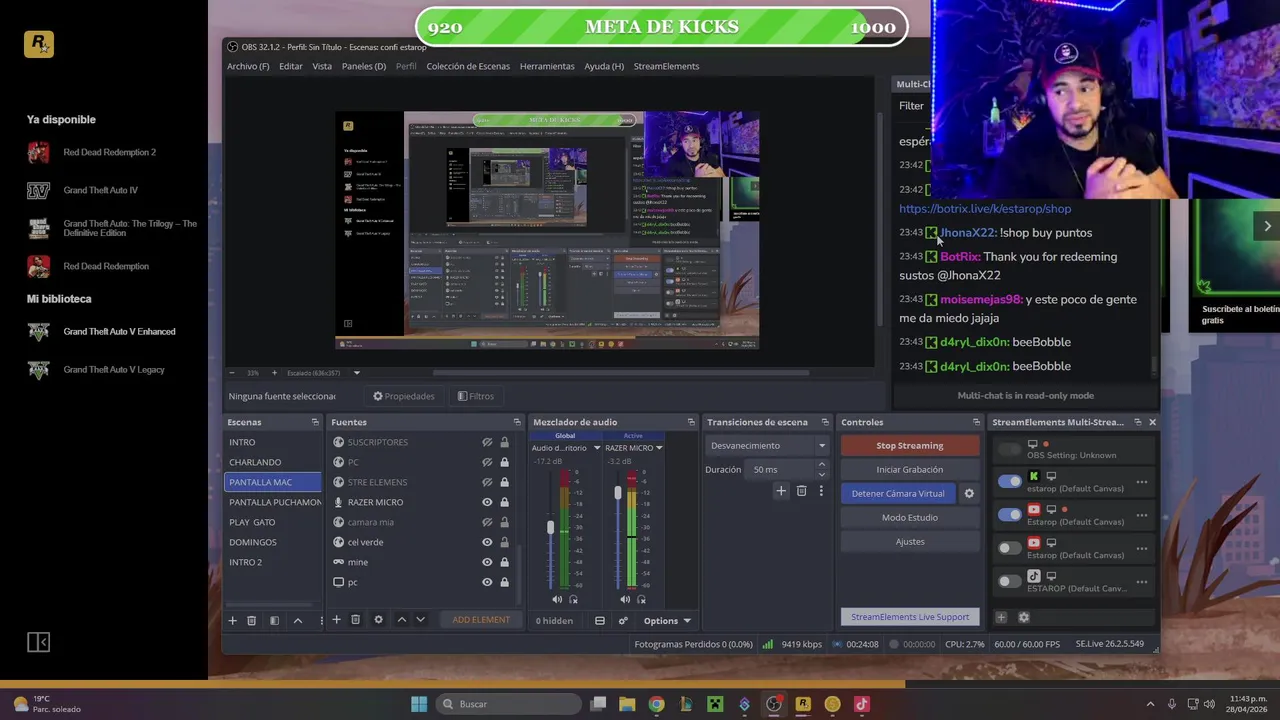Open virtual camera settings gear

968,493
